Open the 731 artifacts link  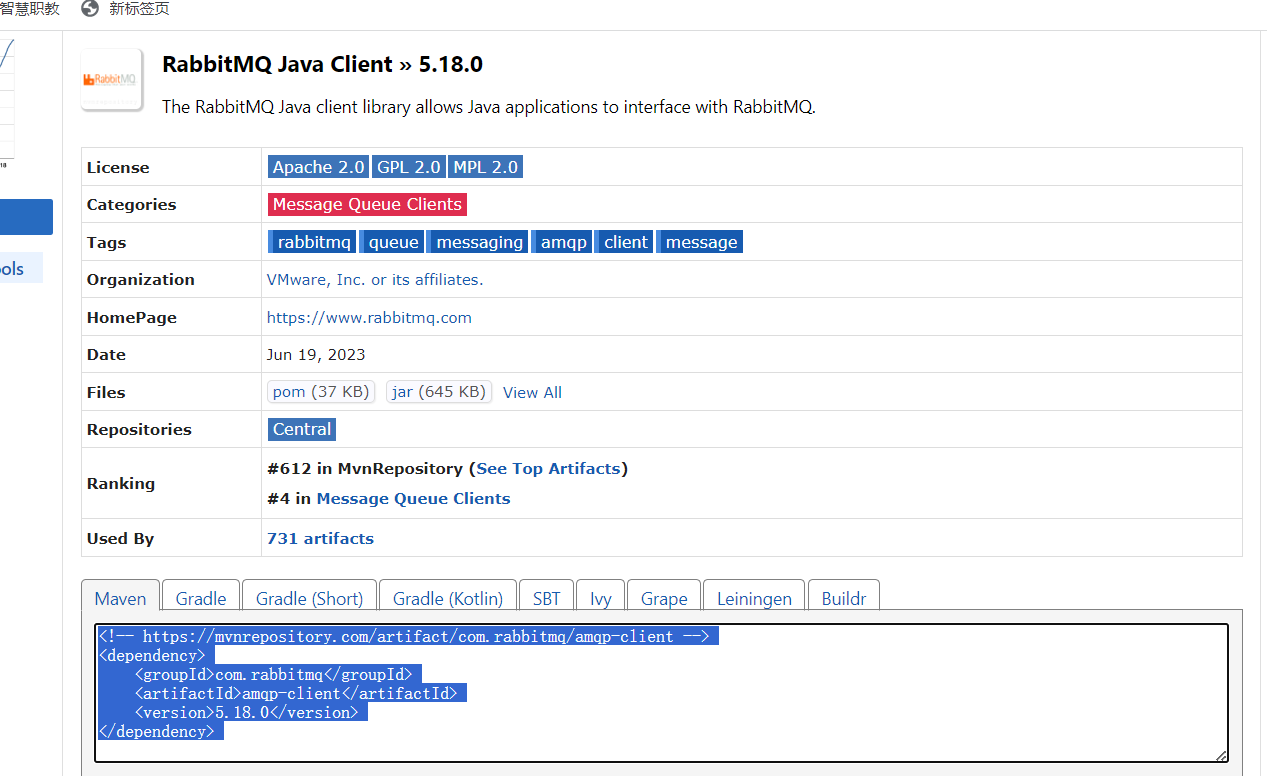(x=320, y=538)
